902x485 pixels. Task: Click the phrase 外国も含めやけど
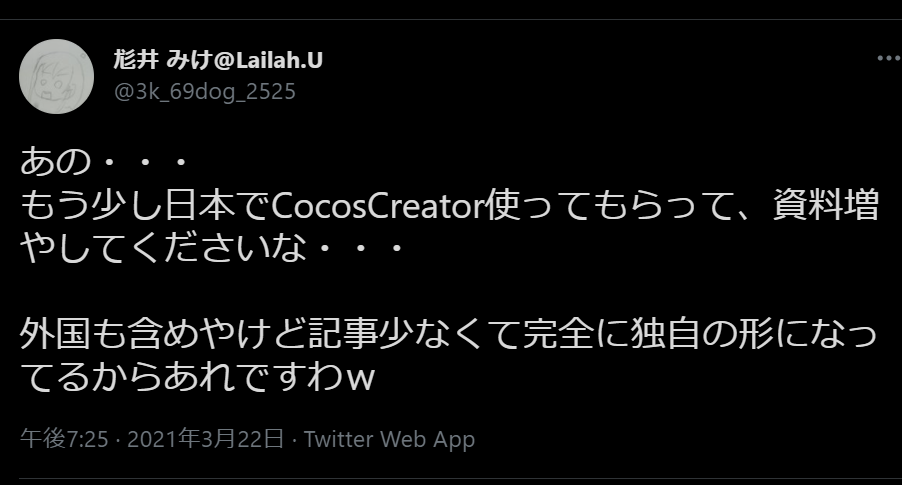pyautogui.click(x=164, y=335)
